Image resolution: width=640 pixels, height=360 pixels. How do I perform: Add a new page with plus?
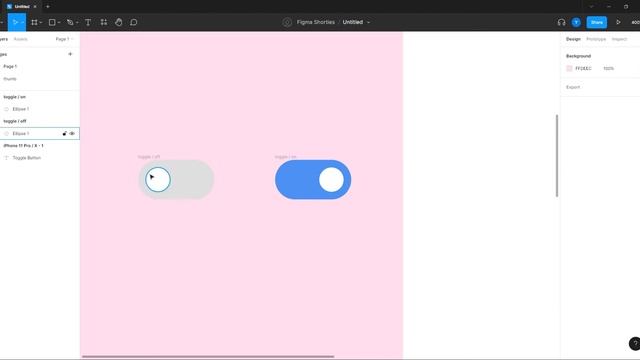70,54
